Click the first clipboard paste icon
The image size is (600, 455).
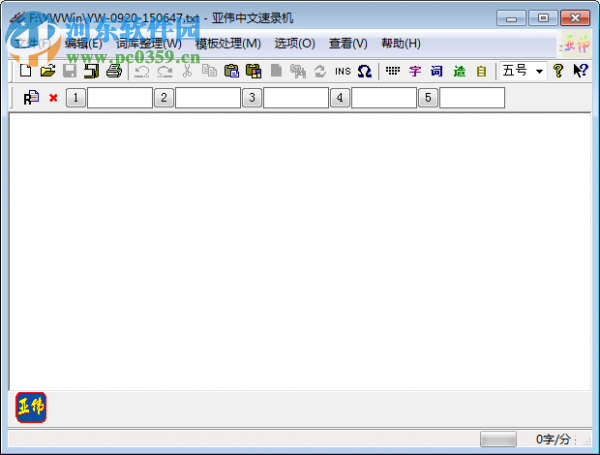point(232,71)
